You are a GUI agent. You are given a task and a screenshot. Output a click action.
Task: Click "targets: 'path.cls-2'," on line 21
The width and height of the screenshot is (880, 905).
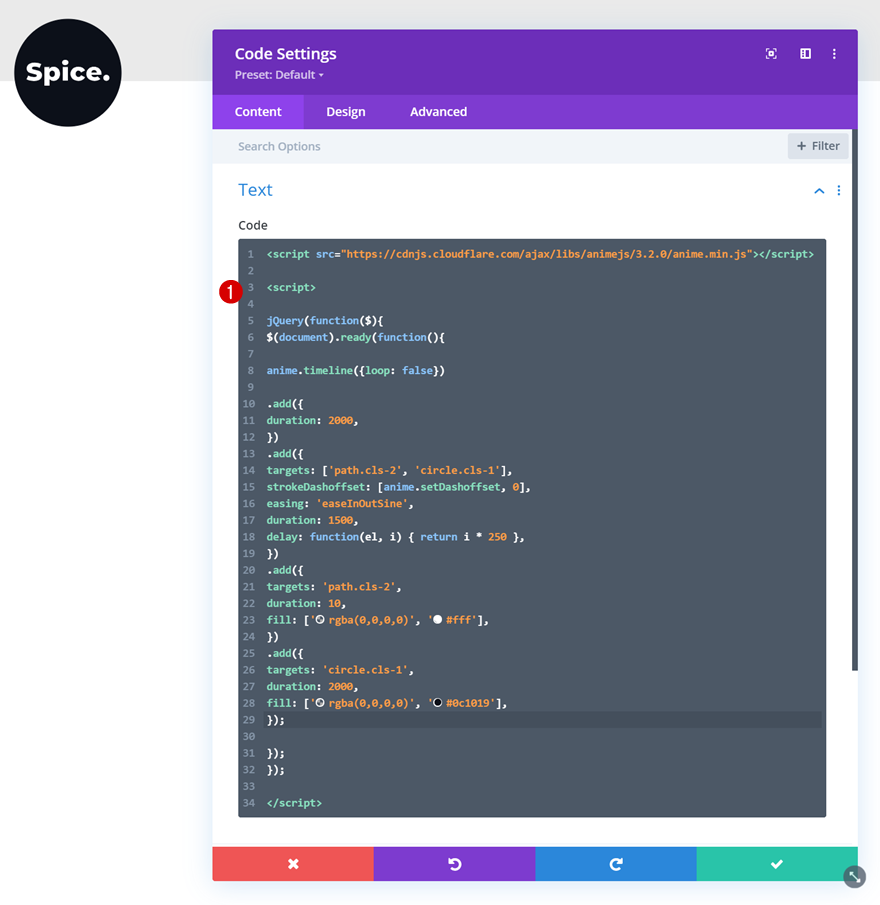(x=334, y=586)
